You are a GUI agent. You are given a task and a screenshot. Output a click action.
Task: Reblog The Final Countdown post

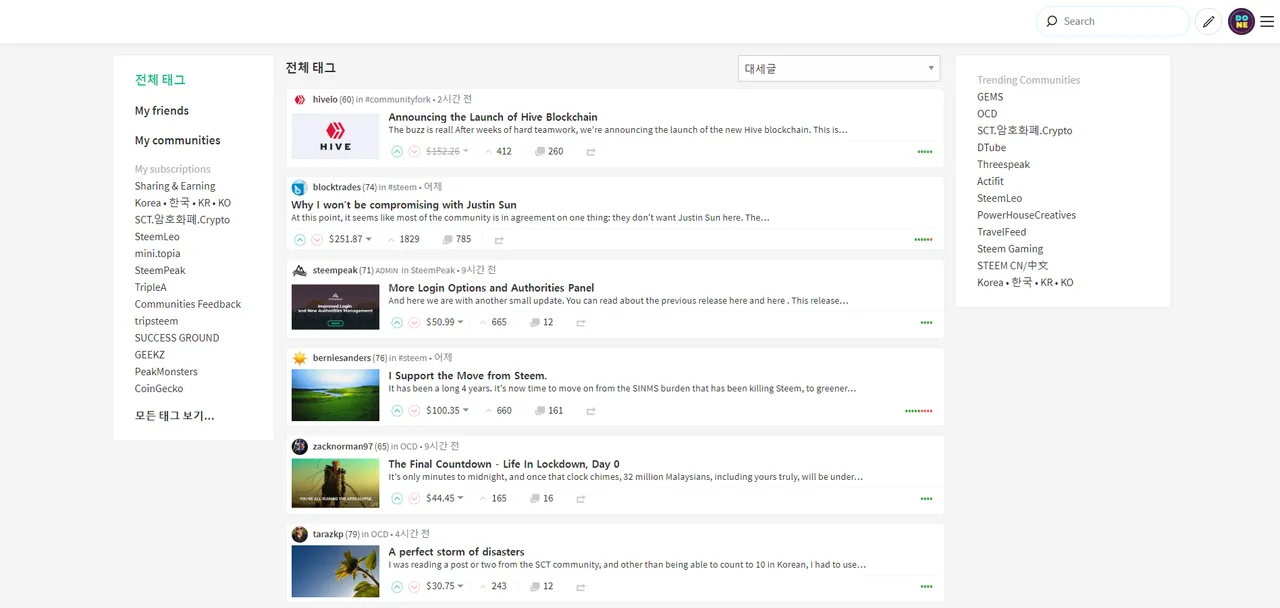pyautogui.click(x=581, y=498)
